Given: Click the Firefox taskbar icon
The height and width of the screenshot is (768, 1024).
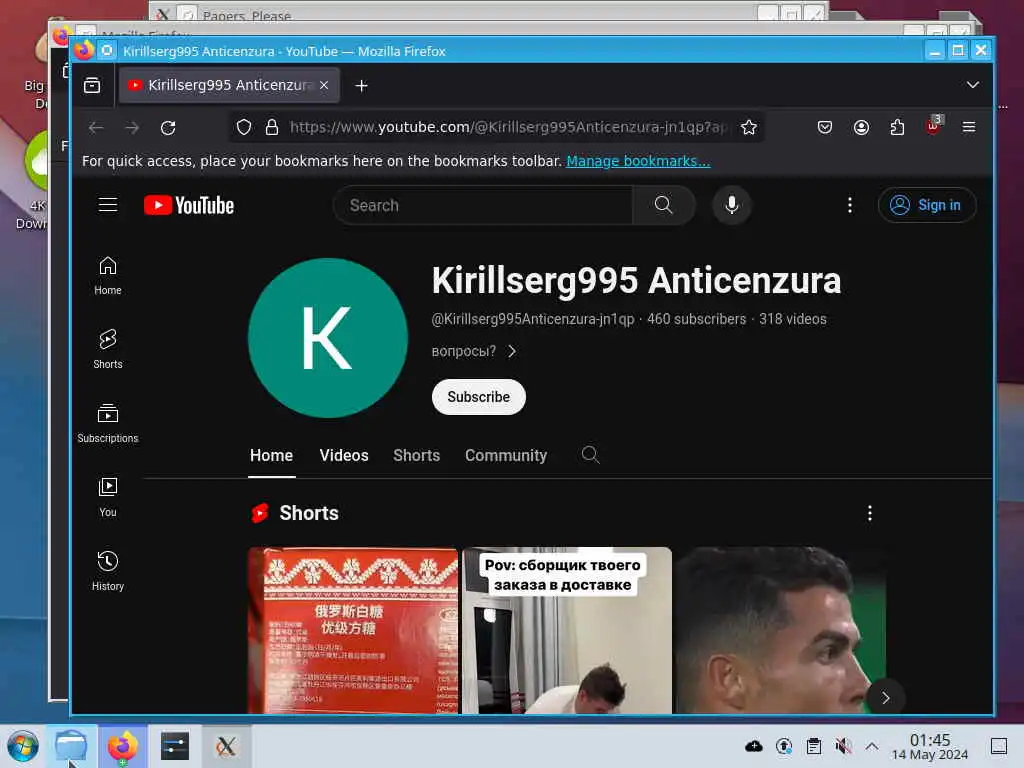Looking at the screenshot, I should (x=122, y=746).
